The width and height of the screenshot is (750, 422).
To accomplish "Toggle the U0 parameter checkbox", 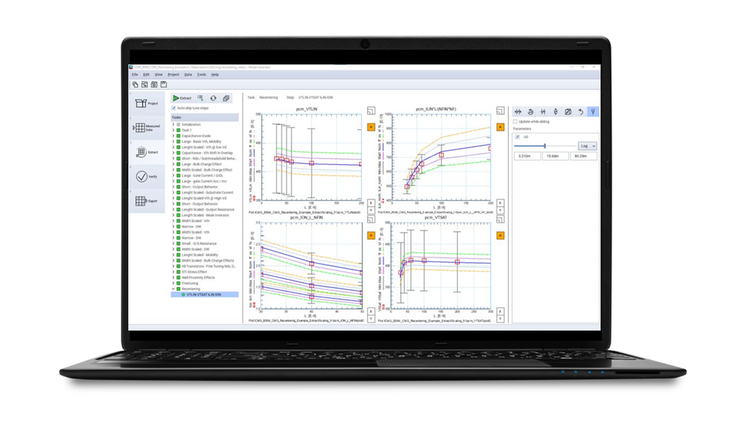I will [518, 137].
